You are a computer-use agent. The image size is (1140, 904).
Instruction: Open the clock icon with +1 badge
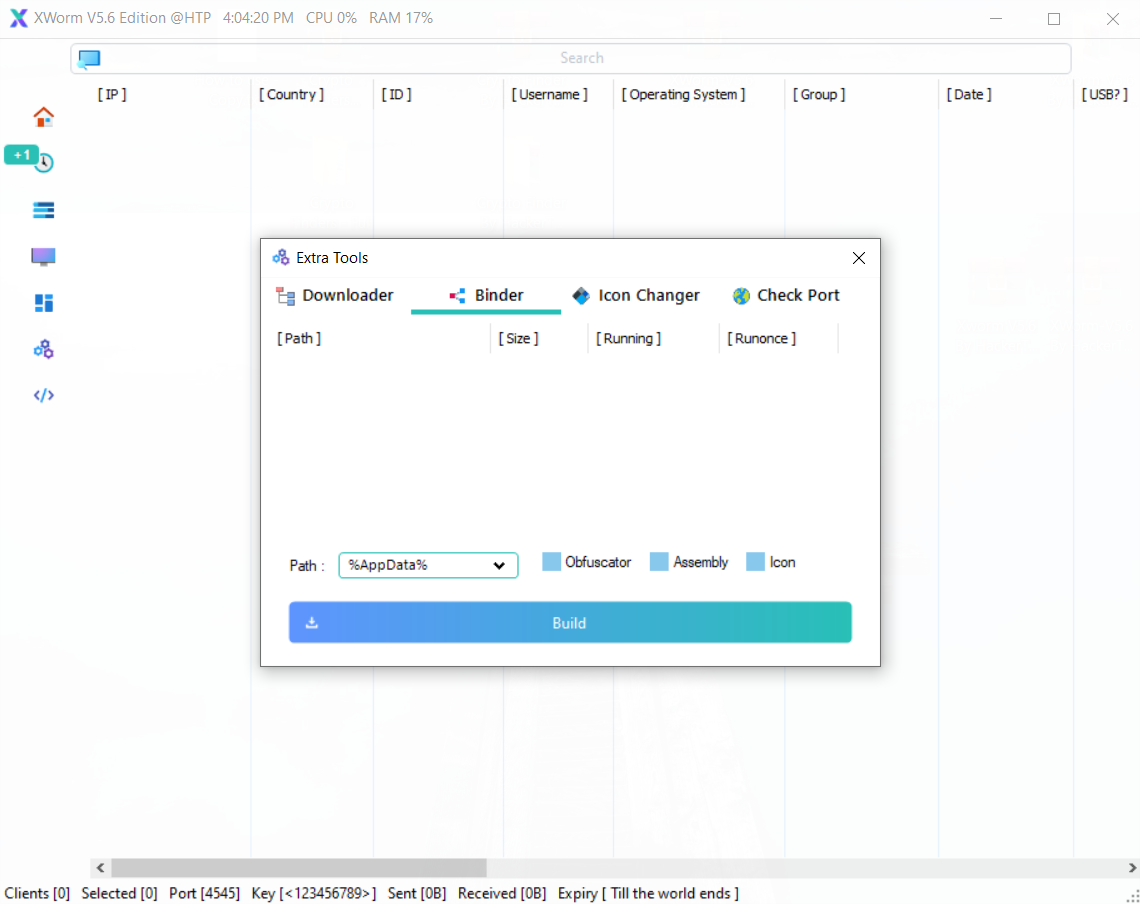pyautogui.click(x=43, y=162)
